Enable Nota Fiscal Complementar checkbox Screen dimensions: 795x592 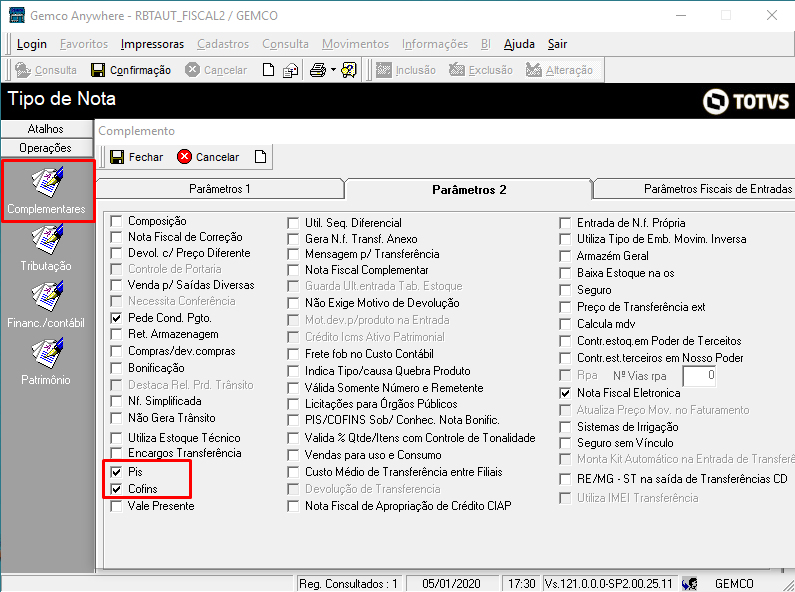[x=293, y=270]
